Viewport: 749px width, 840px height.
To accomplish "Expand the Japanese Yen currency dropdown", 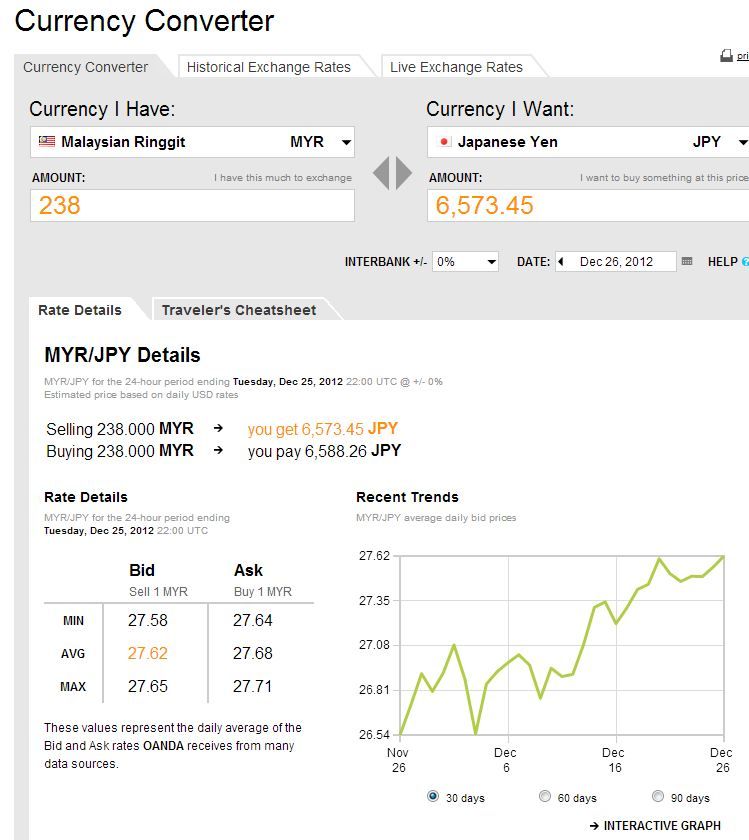I will click(742, 142).
